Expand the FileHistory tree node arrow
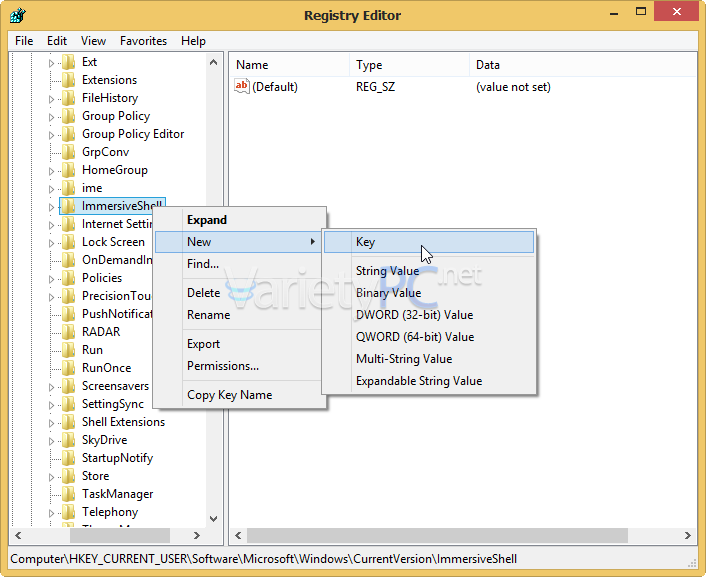Viewport: 706px width, 577px height. (51, 100)
